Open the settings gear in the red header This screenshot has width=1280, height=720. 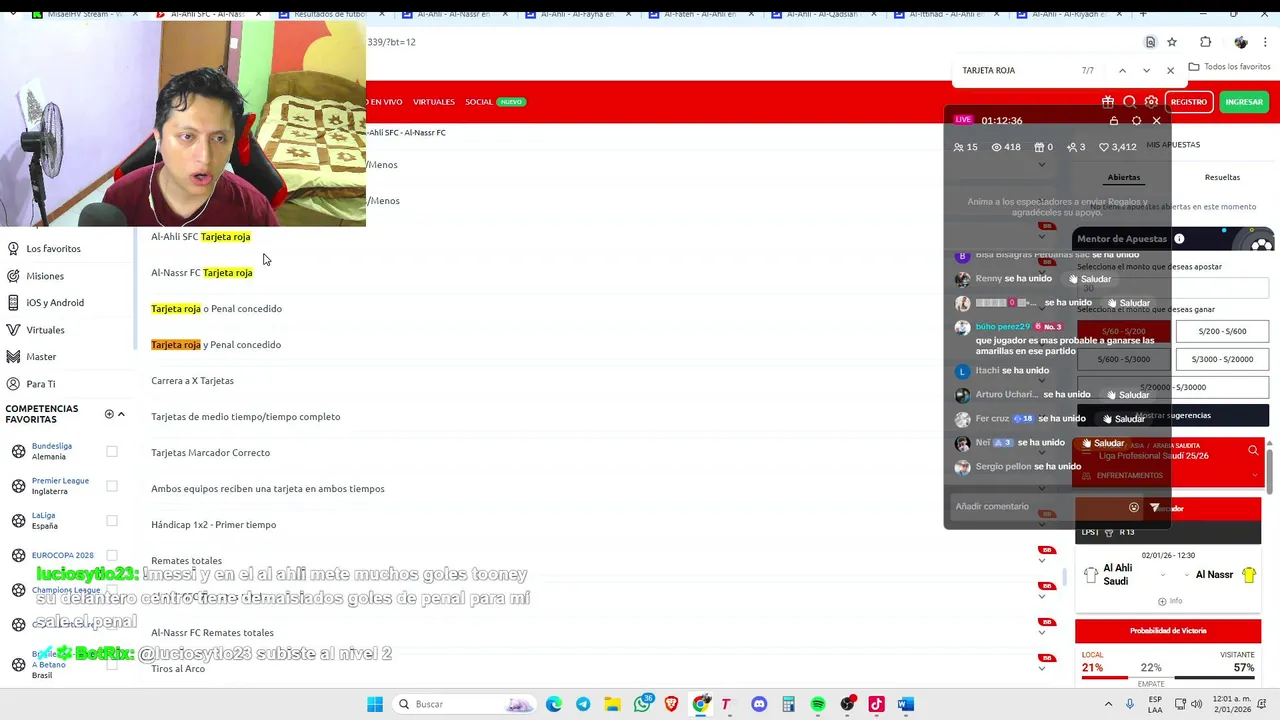[x=1151, y=102]
